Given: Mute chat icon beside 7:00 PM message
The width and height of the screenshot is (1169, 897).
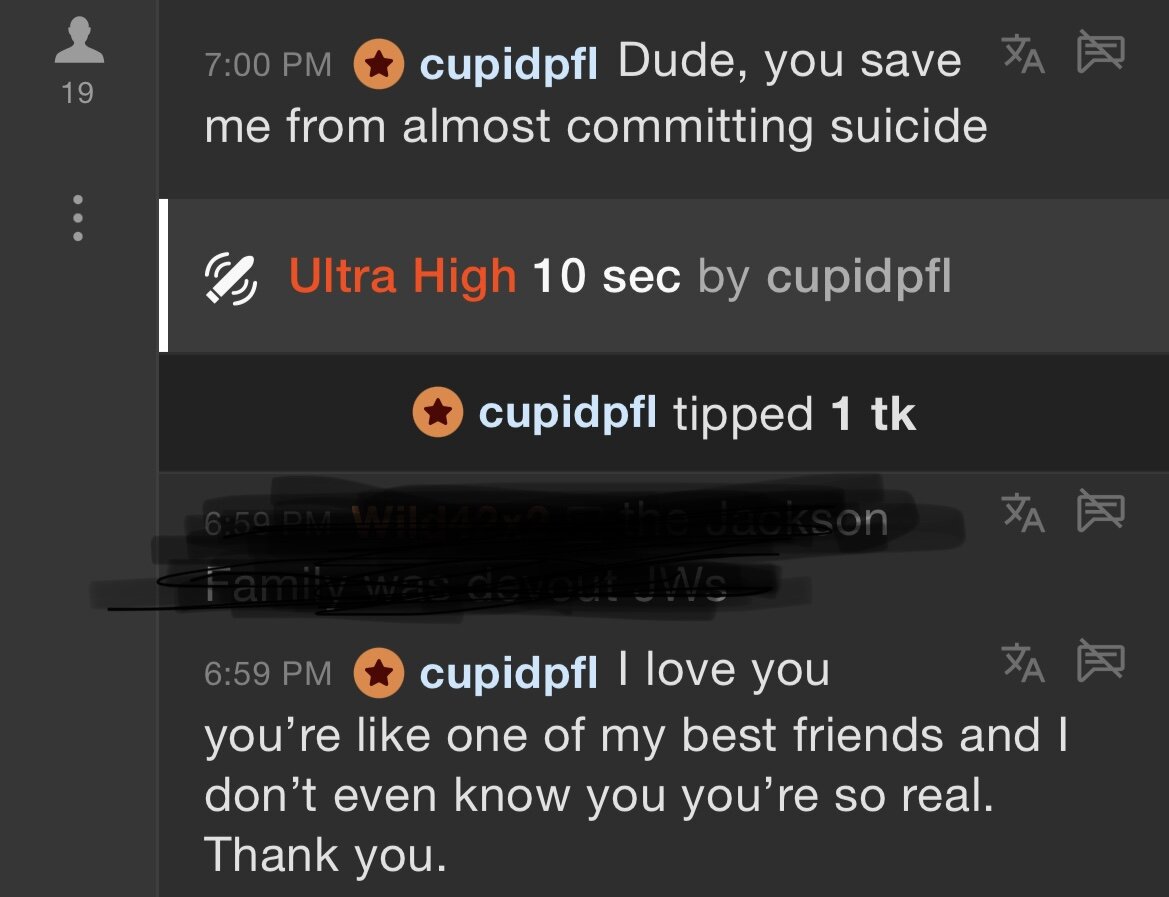Looking at the screenshot, I should (1100, 51).
